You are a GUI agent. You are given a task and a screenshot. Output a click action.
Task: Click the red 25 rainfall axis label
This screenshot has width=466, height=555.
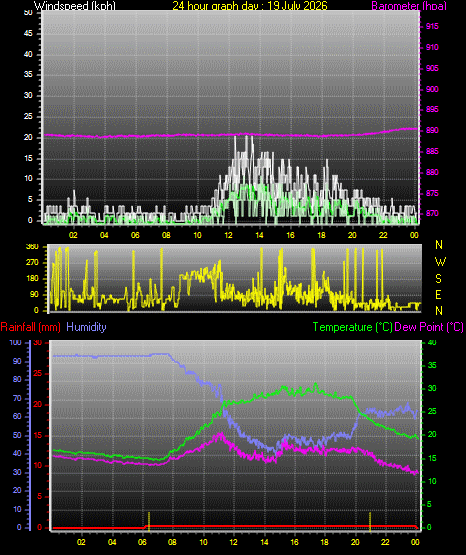click(x=38, y=373)
